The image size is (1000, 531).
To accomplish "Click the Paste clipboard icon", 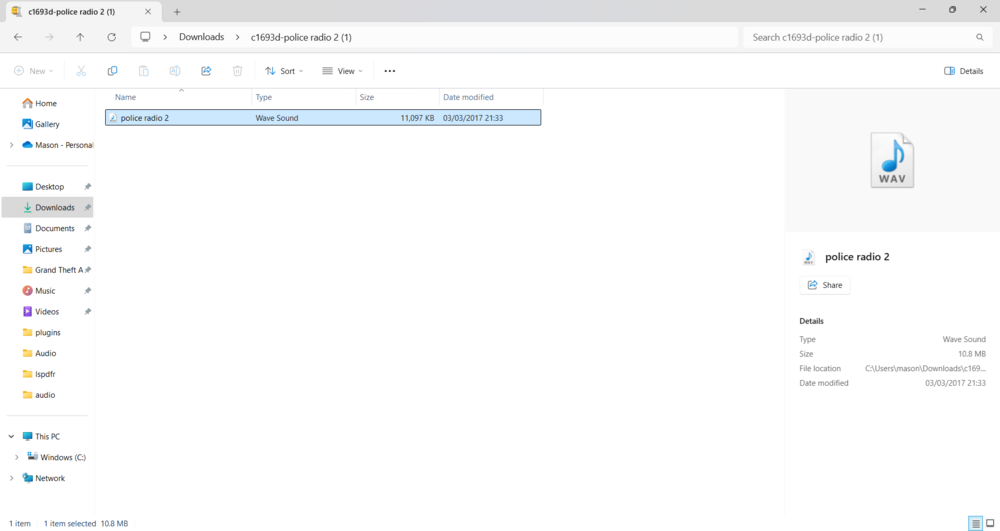I will point(143,71).
